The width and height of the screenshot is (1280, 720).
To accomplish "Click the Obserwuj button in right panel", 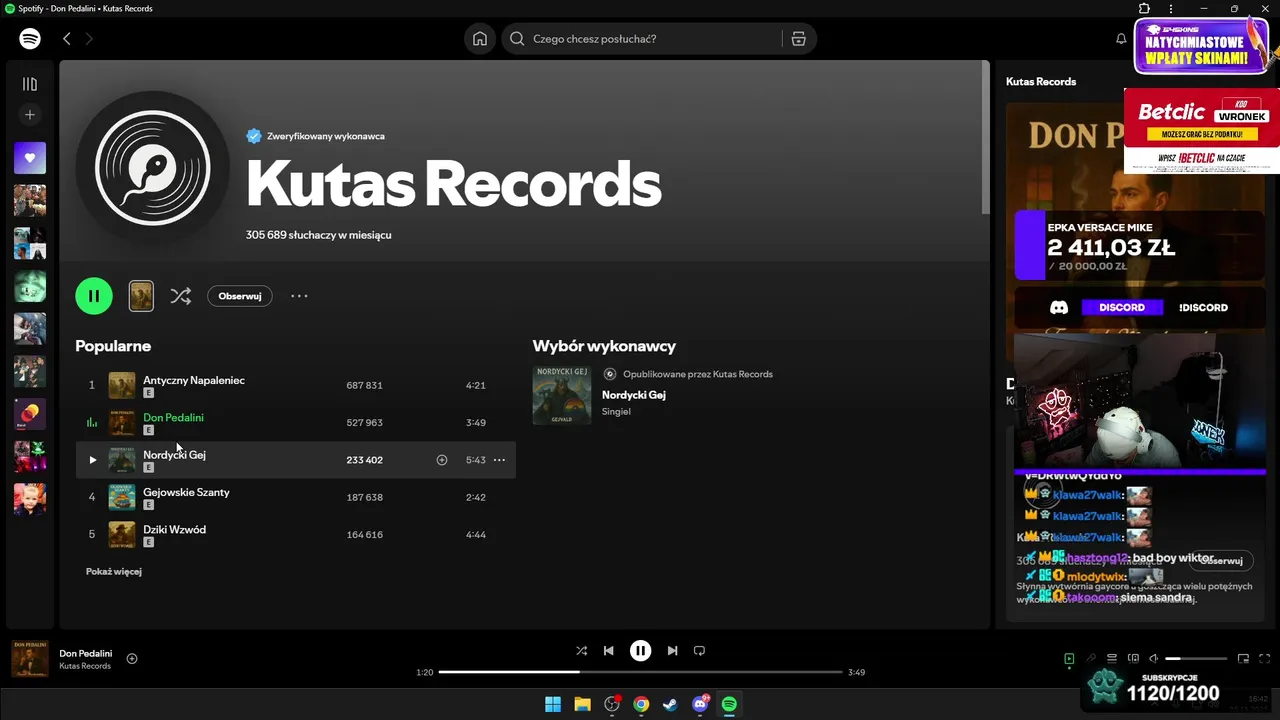I will pyautogui.click(x=1221, y=561).
